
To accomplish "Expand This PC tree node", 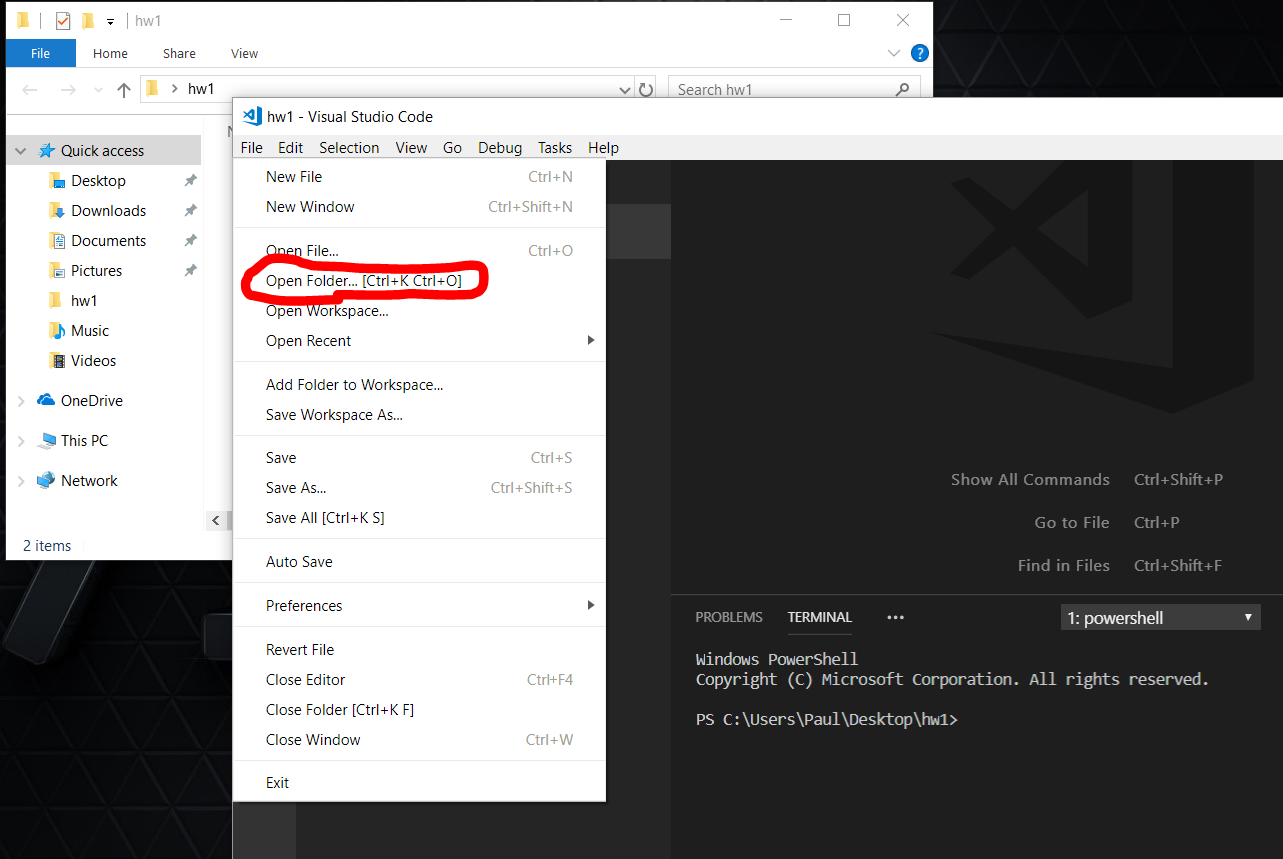I will tap(21, 441).
